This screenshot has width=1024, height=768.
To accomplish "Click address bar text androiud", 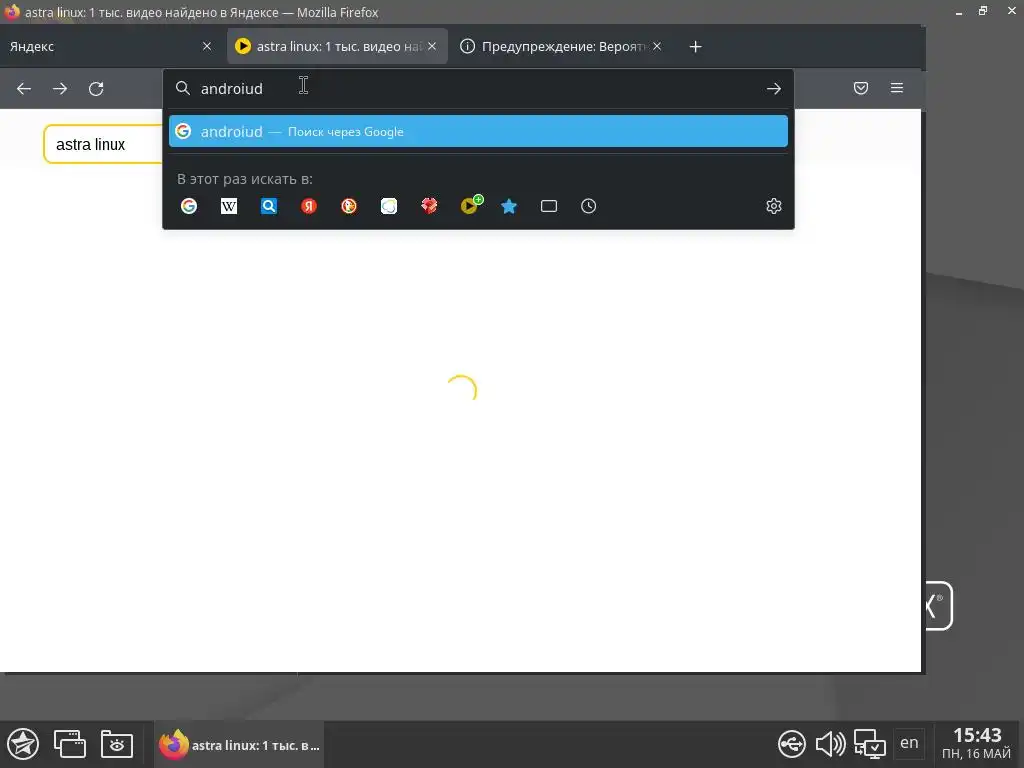I will click(x=232, y=89).
